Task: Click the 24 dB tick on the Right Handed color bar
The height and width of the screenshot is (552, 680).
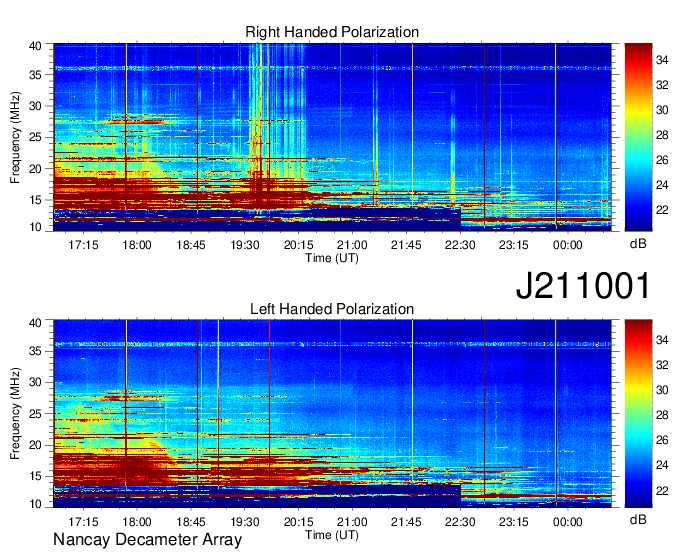Action: [662, 185]
